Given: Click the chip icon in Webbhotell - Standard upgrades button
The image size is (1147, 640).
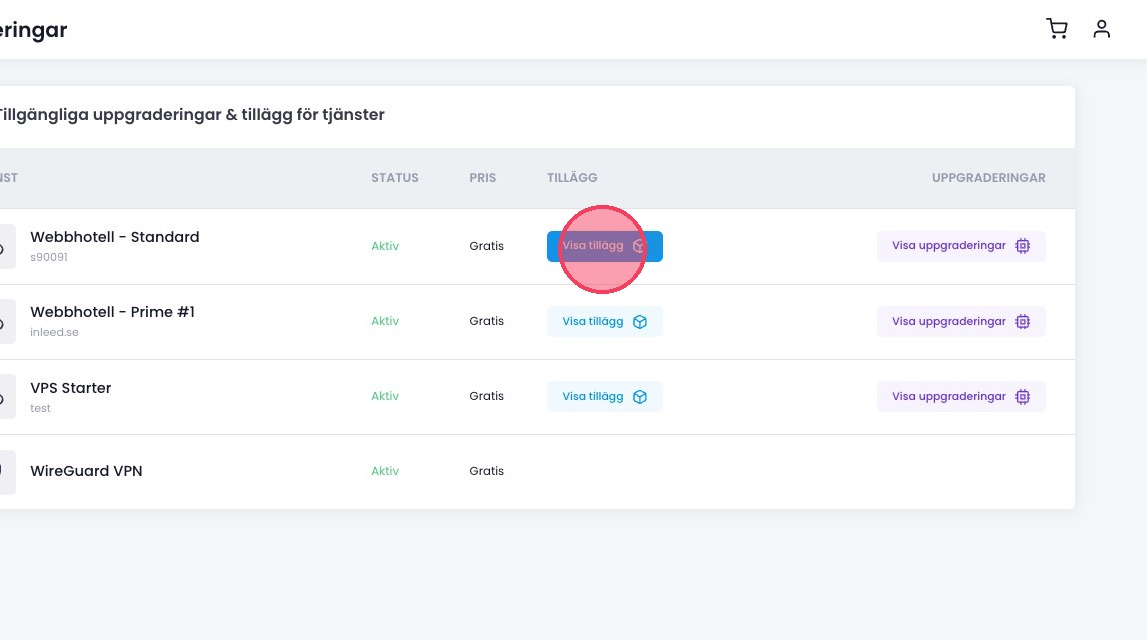Looking at the screenshot, I should 1022,246.
